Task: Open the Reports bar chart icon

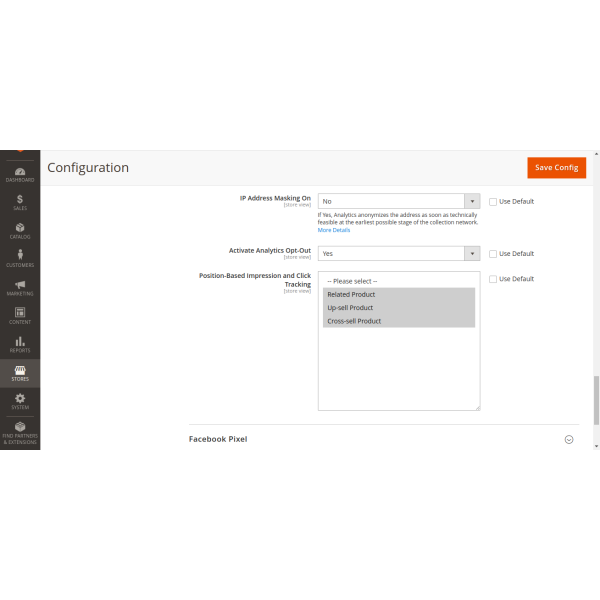Action: point(20,344)
